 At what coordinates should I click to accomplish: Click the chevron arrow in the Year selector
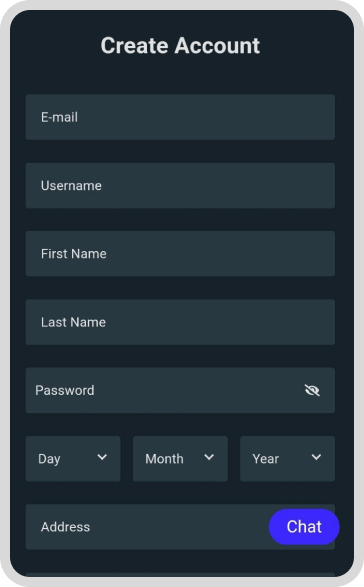coord(316,457)
